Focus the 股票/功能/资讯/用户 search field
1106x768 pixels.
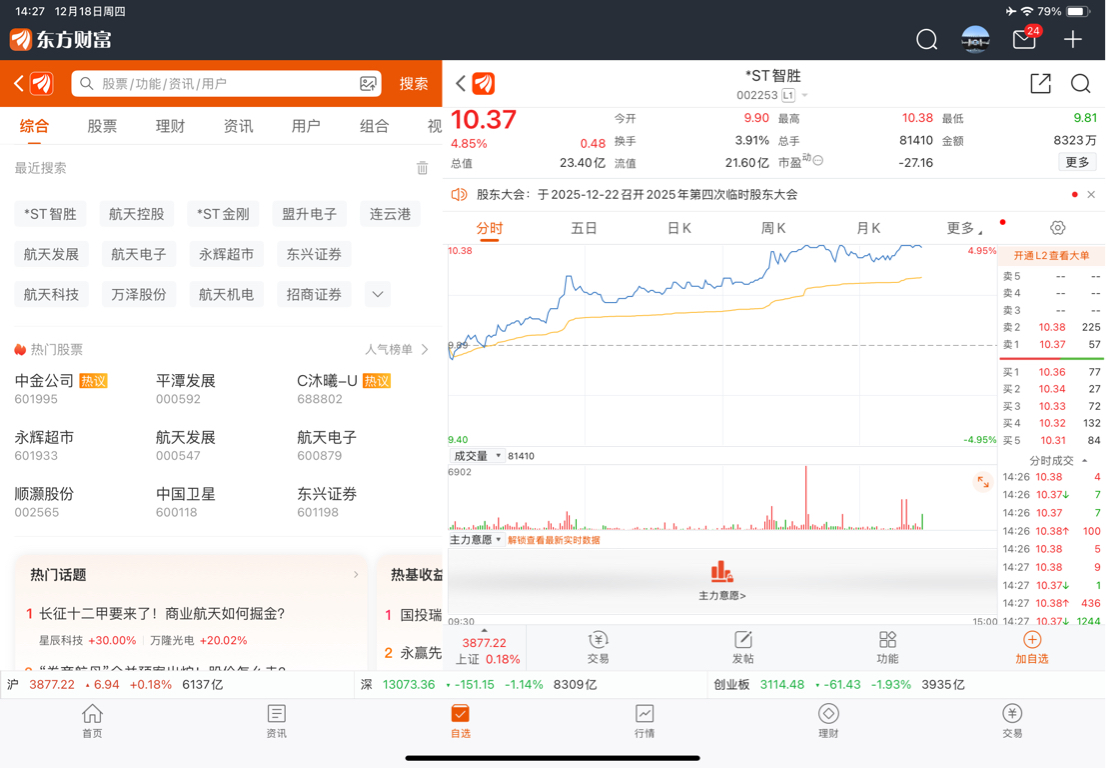(226, 83)
